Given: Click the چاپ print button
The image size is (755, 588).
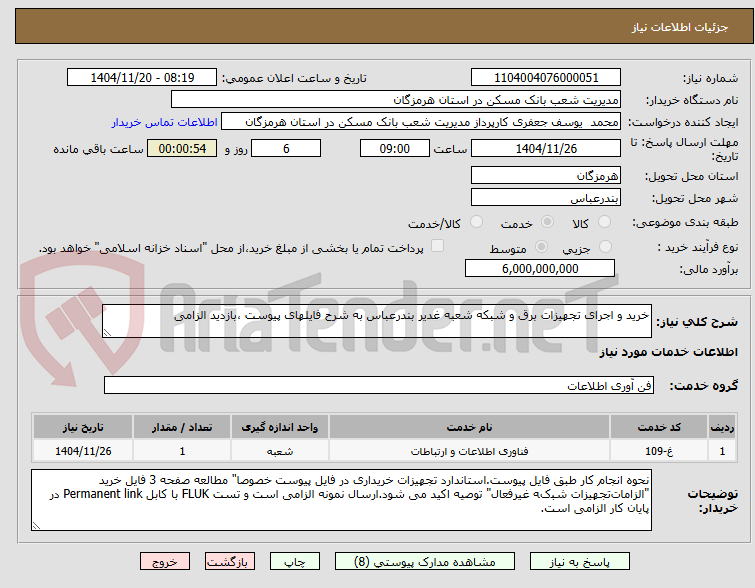Looking at the screenshot, I should click(x=295, y=562).
